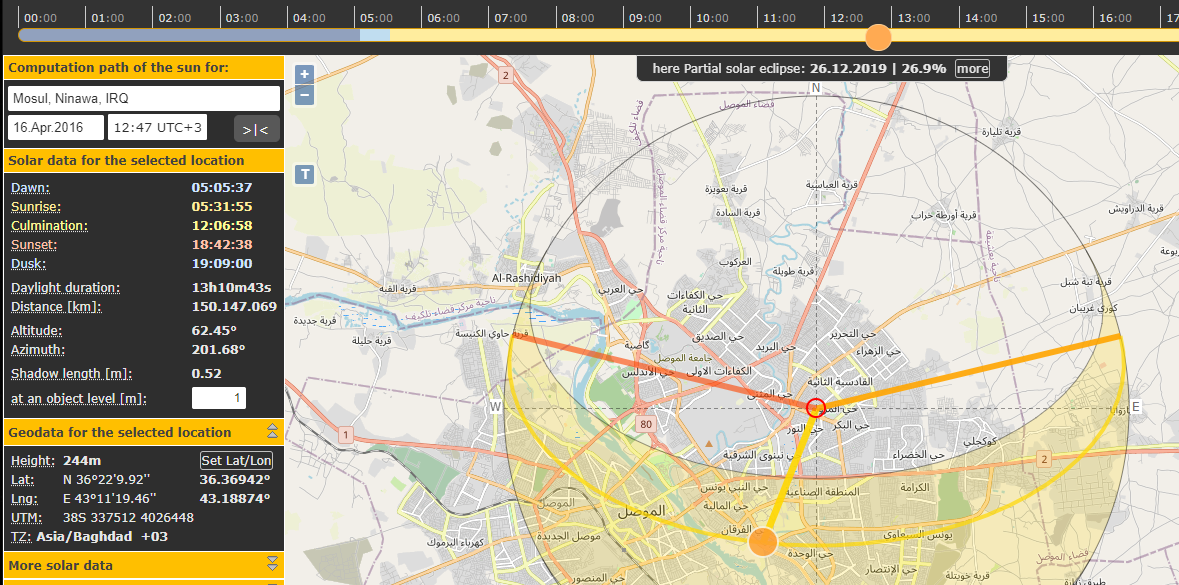Click the orange sun position marker on map
The height and width of the screenshot is (585, 1179).
click(x=763, y=542)
